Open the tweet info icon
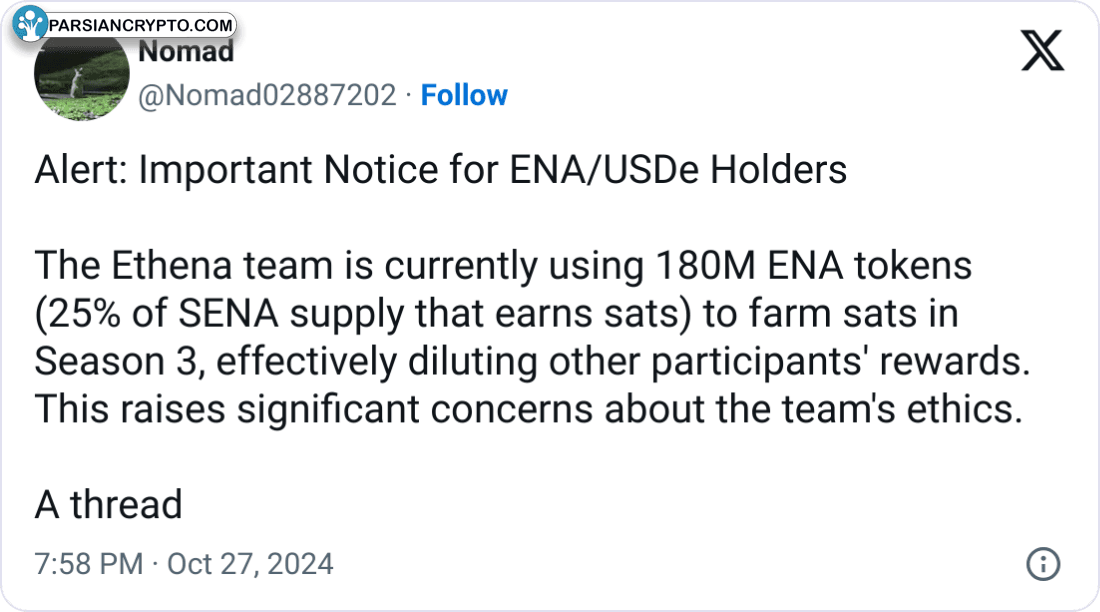1100x612 pixels. coord(1042,564)
